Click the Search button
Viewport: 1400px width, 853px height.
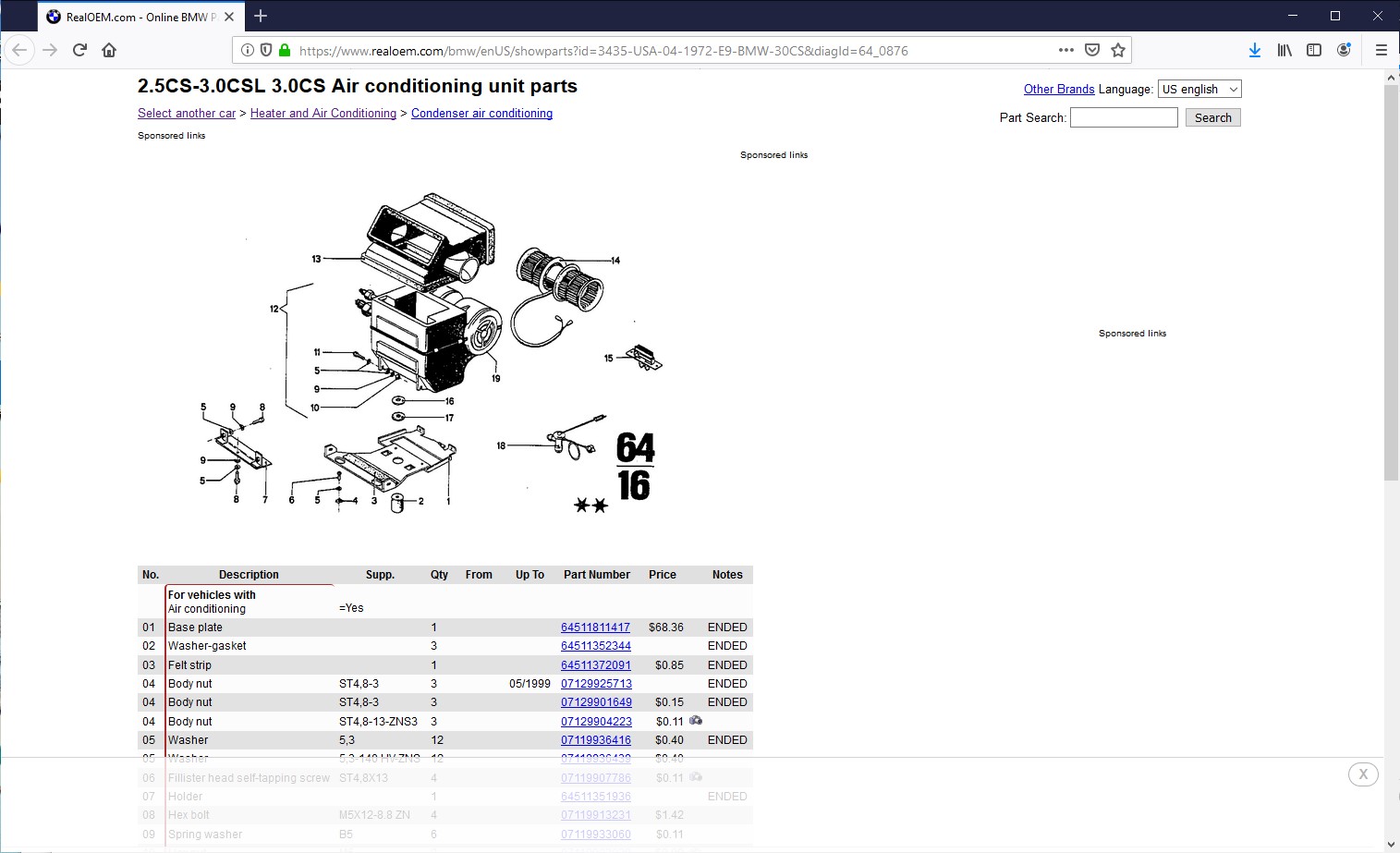click(1213, 117)
